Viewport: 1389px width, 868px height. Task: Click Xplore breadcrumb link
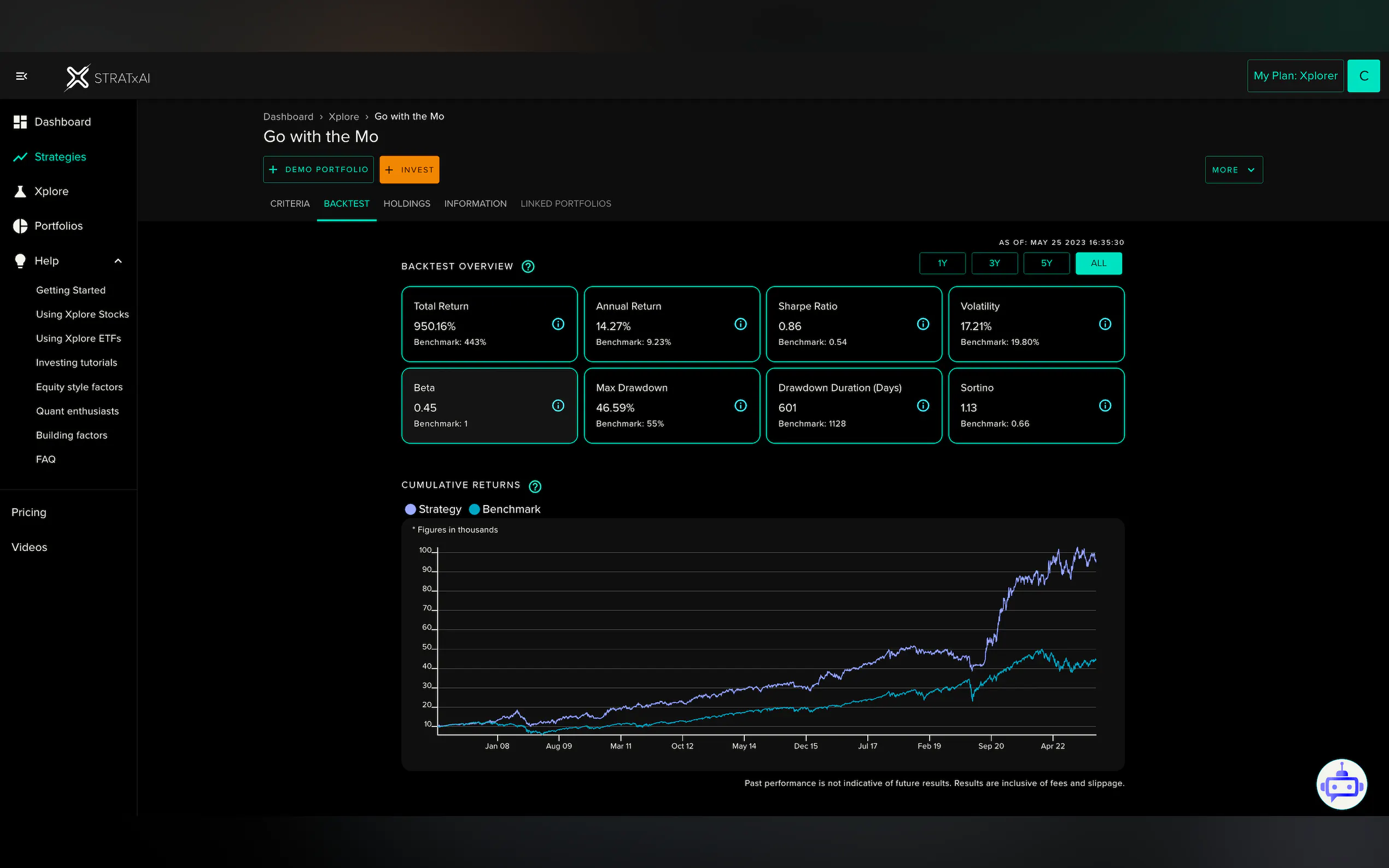coord(343,116)
